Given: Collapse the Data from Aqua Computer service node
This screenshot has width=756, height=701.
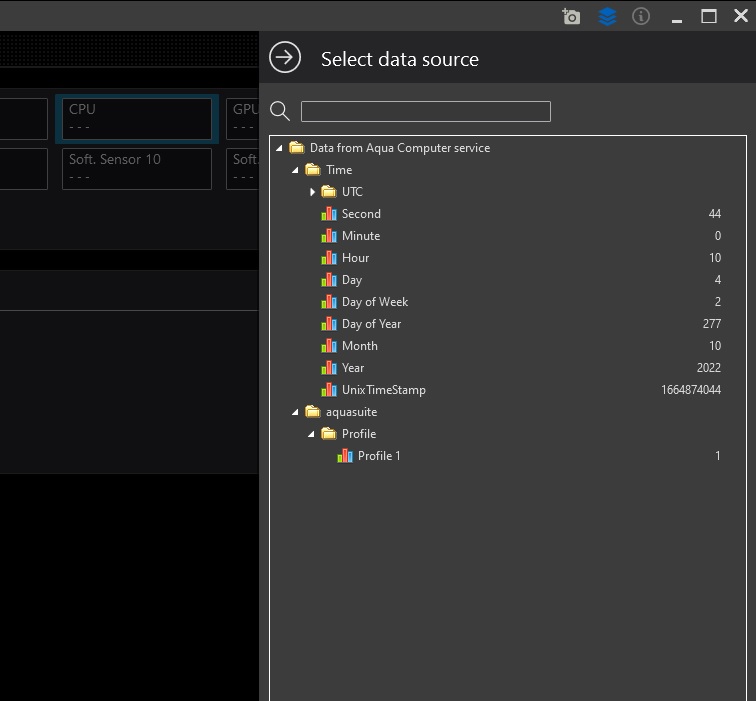Looking at the screenshot, I should [x=279, y=148].
